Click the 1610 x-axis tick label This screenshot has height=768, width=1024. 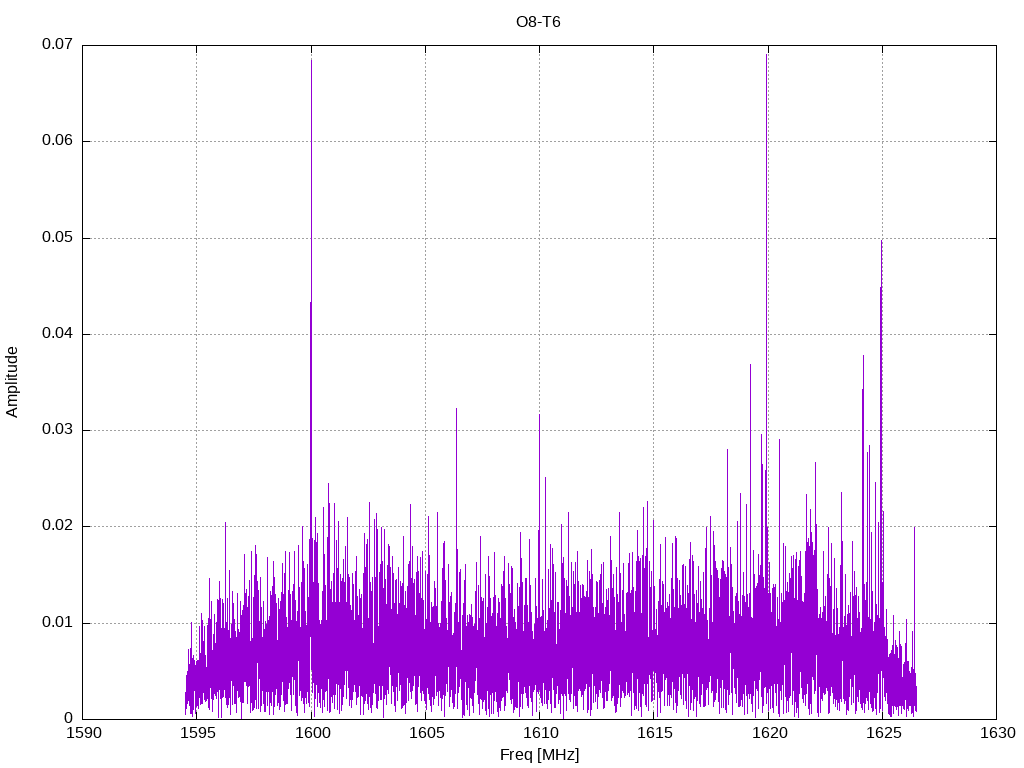[x=539, y=733]
